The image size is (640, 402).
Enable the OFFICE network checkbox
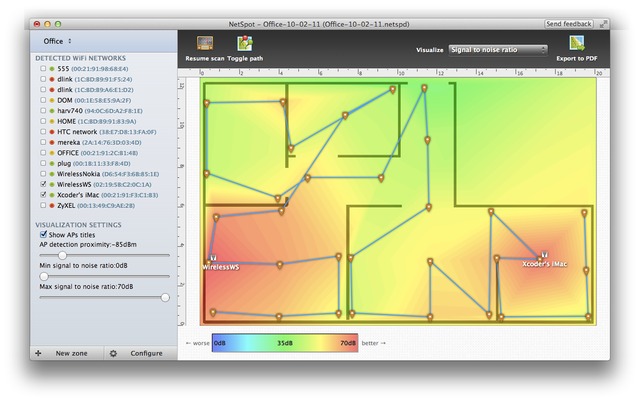(42, 153)
